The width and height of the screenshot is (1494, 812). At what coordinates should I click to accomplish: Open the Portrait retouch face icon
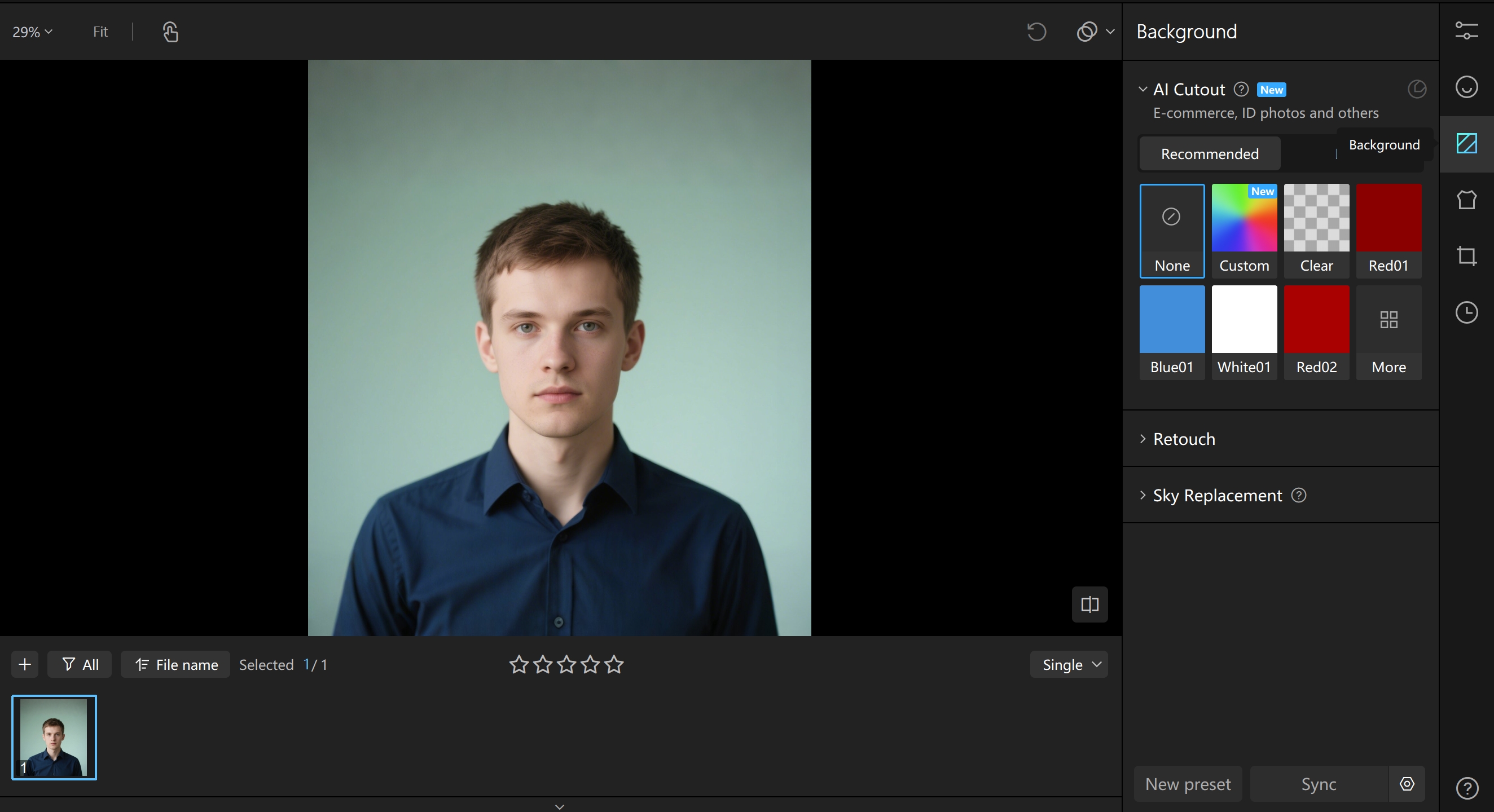click(x=1466, y=87)
